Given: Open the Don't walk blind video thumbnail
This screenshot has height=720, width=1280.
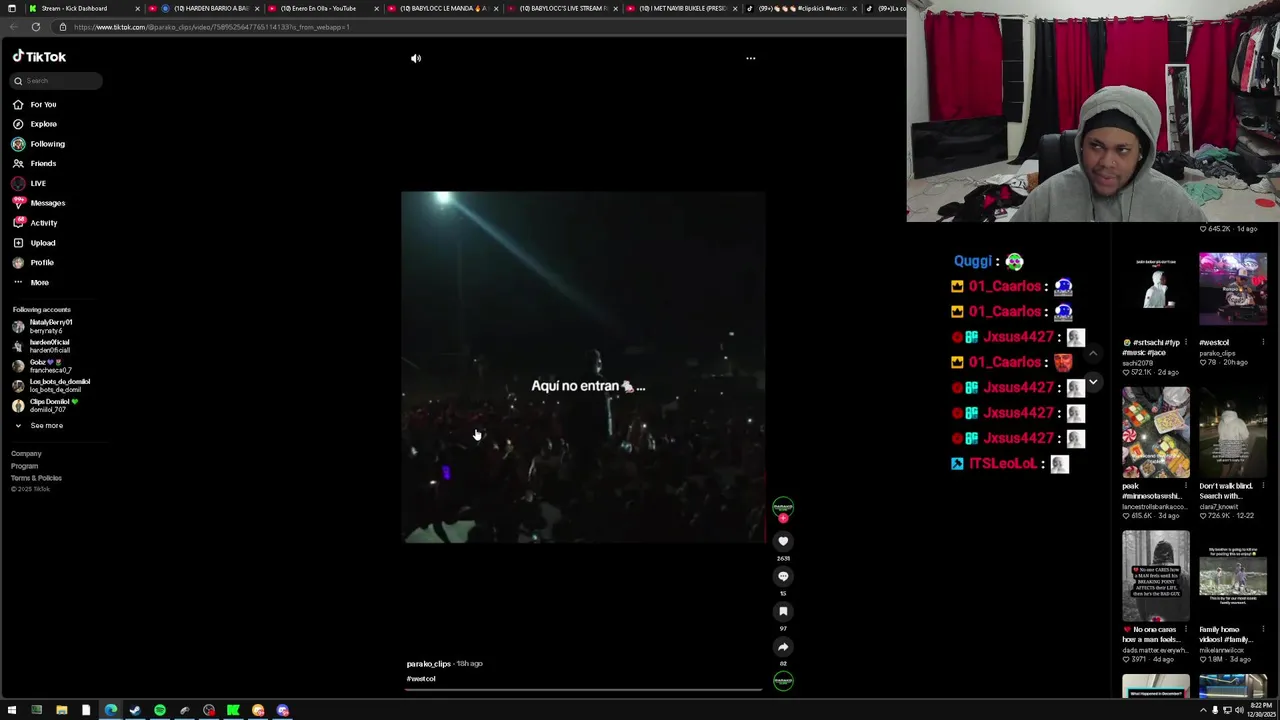Looking at the screenshot, I should [x=1233, y=433].
